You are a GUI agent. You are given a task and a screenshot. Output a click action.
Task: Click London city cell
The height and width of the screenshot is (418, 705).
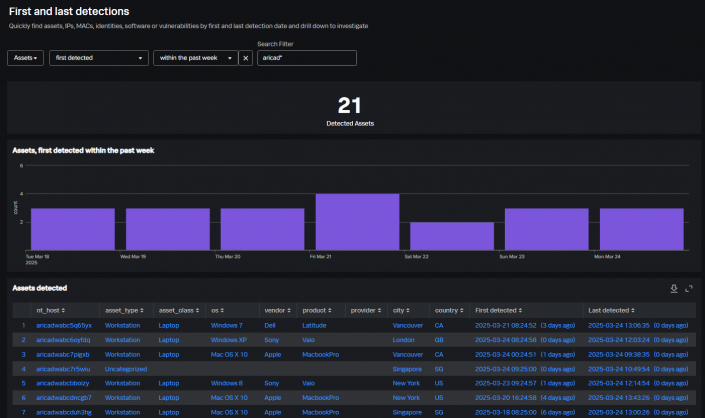pyautogui.click(x=403, y=340)
